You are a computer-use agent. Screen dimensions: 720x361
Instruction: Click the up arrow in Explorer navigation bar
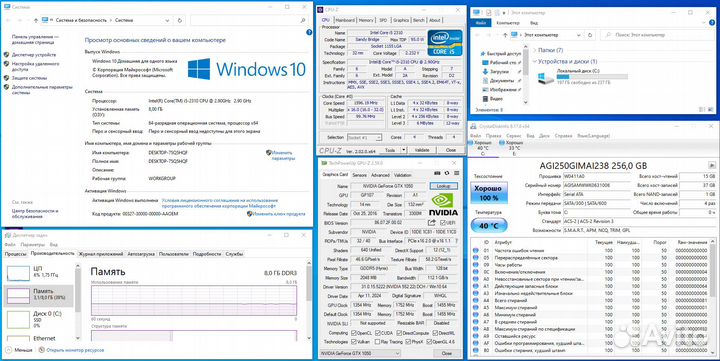coord(505,35)
